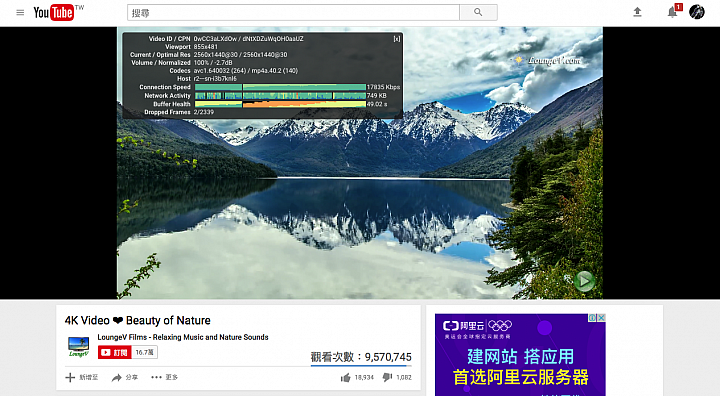Click the Viewport value 855x481
This screenshot has height=396, width=720.
coord(205,47)
